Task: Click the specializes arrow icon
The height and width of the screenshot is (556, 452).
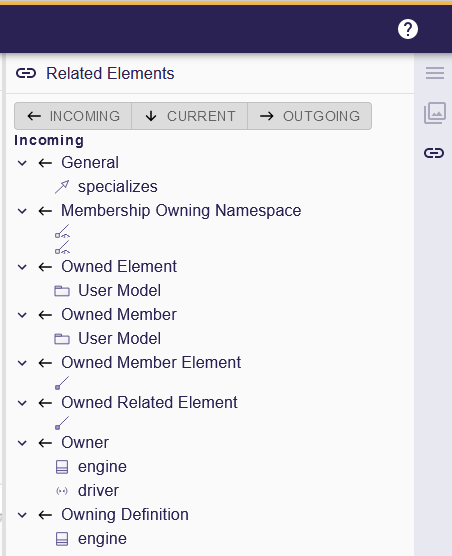Action: pos(62,187)
